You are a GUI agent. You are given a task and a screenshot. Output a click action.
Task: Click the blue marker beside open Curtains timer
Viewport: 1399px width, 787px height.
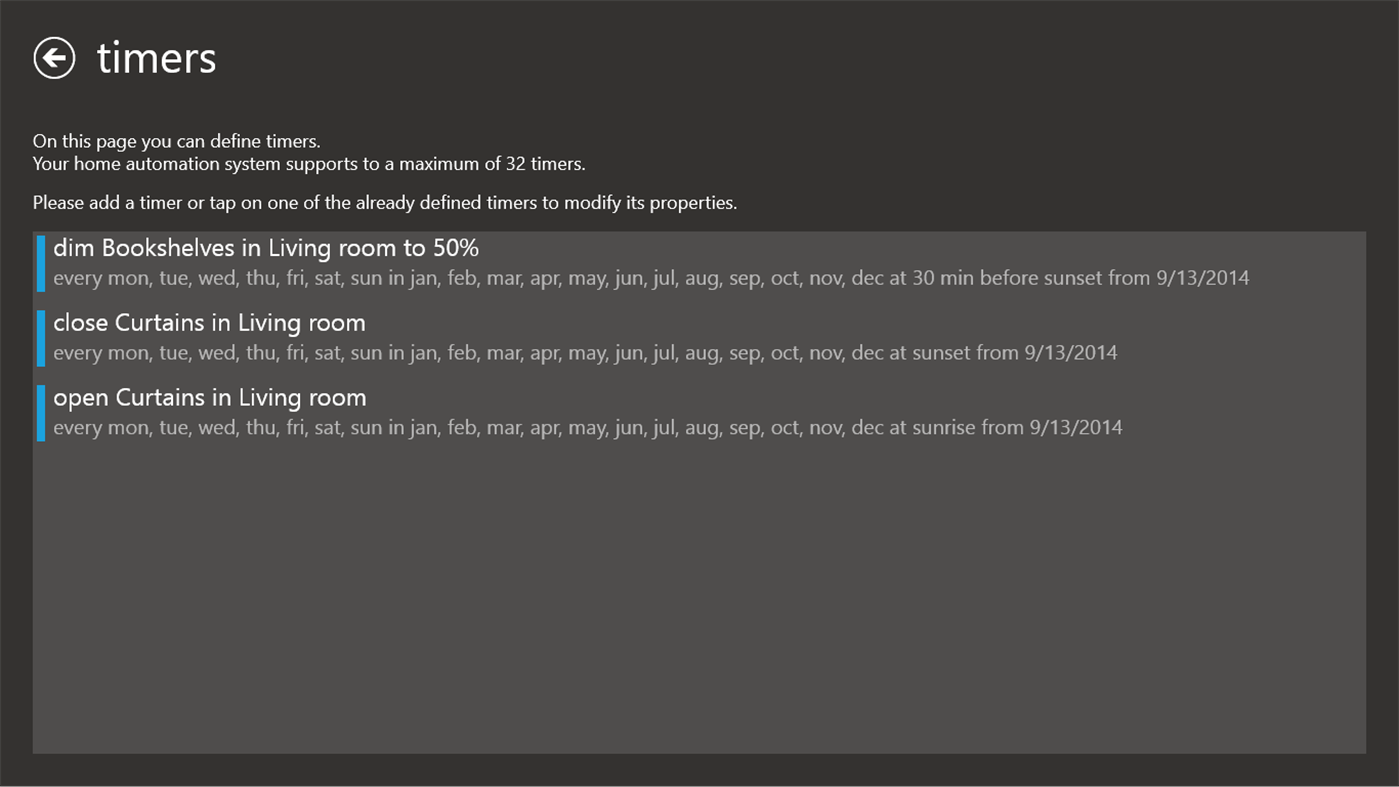click(x=41, y=412)
